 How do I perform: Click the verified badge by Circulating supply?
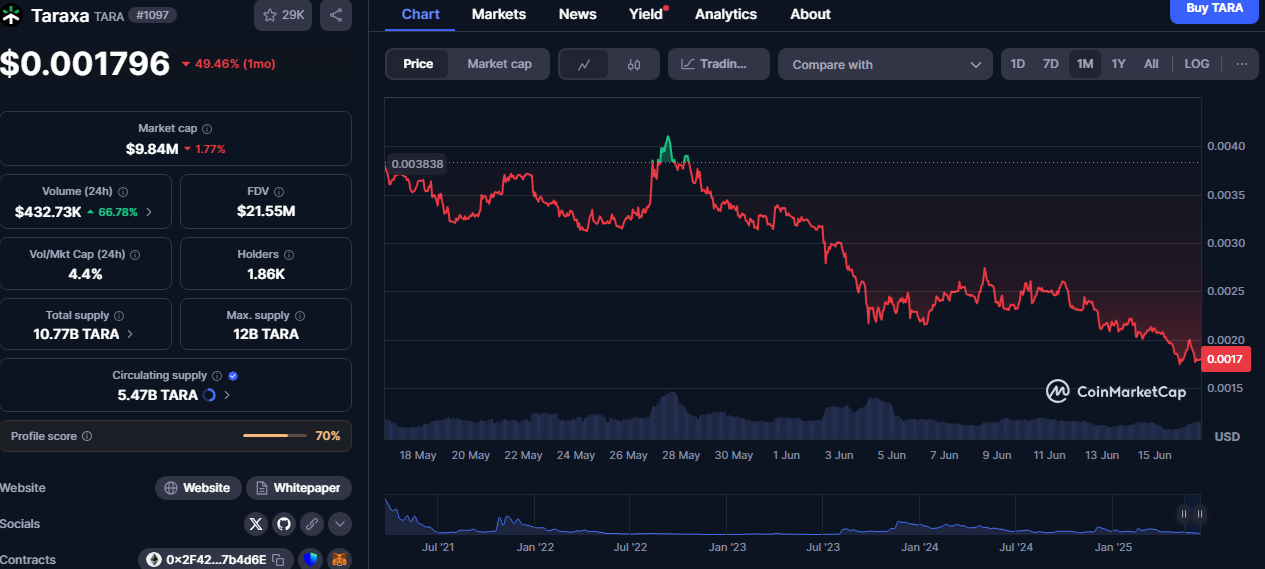point(233,376)
